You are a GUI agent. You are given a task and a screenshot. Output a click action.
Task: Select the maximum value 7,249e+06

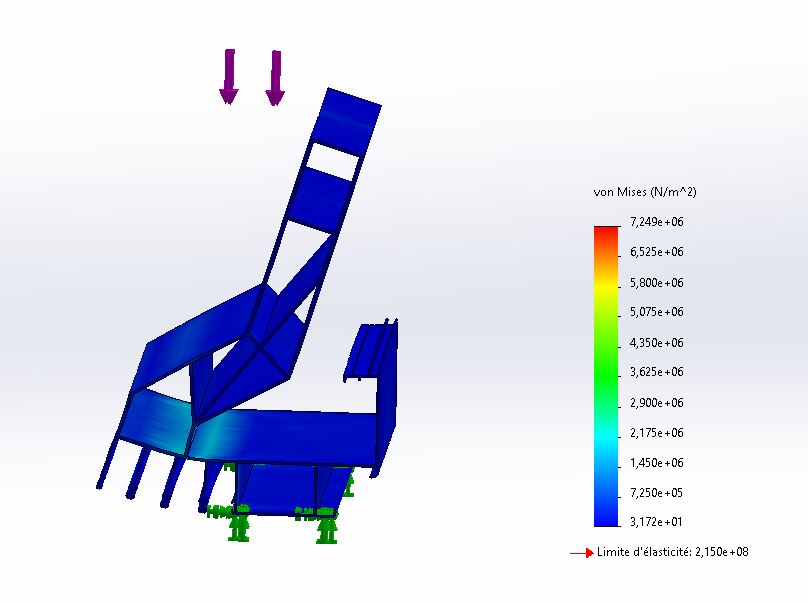pos(656,222)
